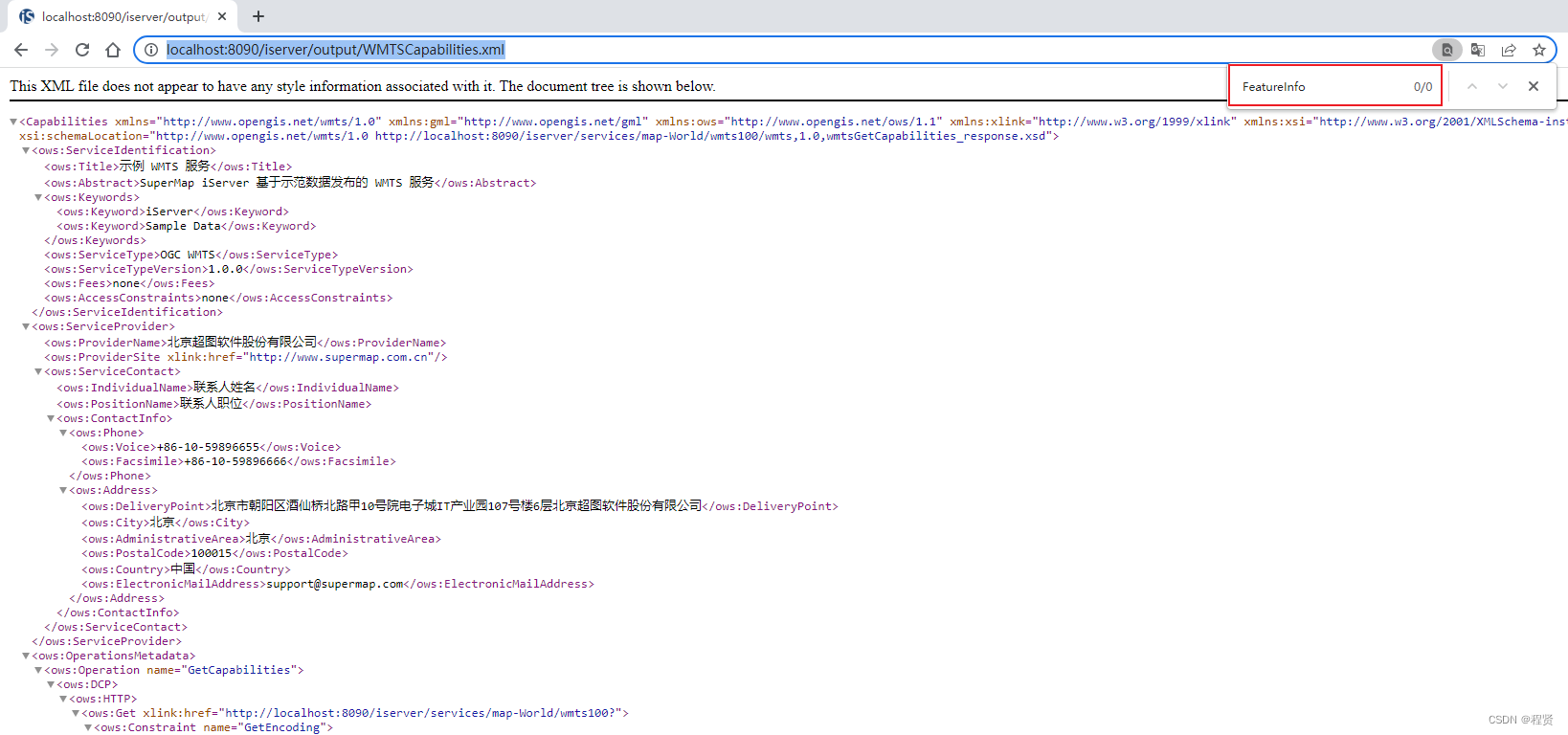Click the ows:City line

166,523
